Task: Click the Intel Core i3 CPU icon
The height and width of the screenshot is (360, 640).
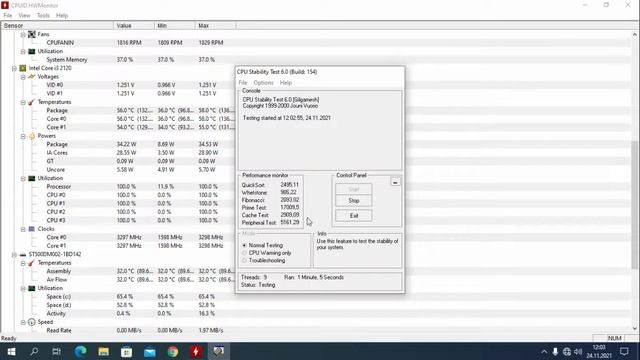Action: pos(23,68)
